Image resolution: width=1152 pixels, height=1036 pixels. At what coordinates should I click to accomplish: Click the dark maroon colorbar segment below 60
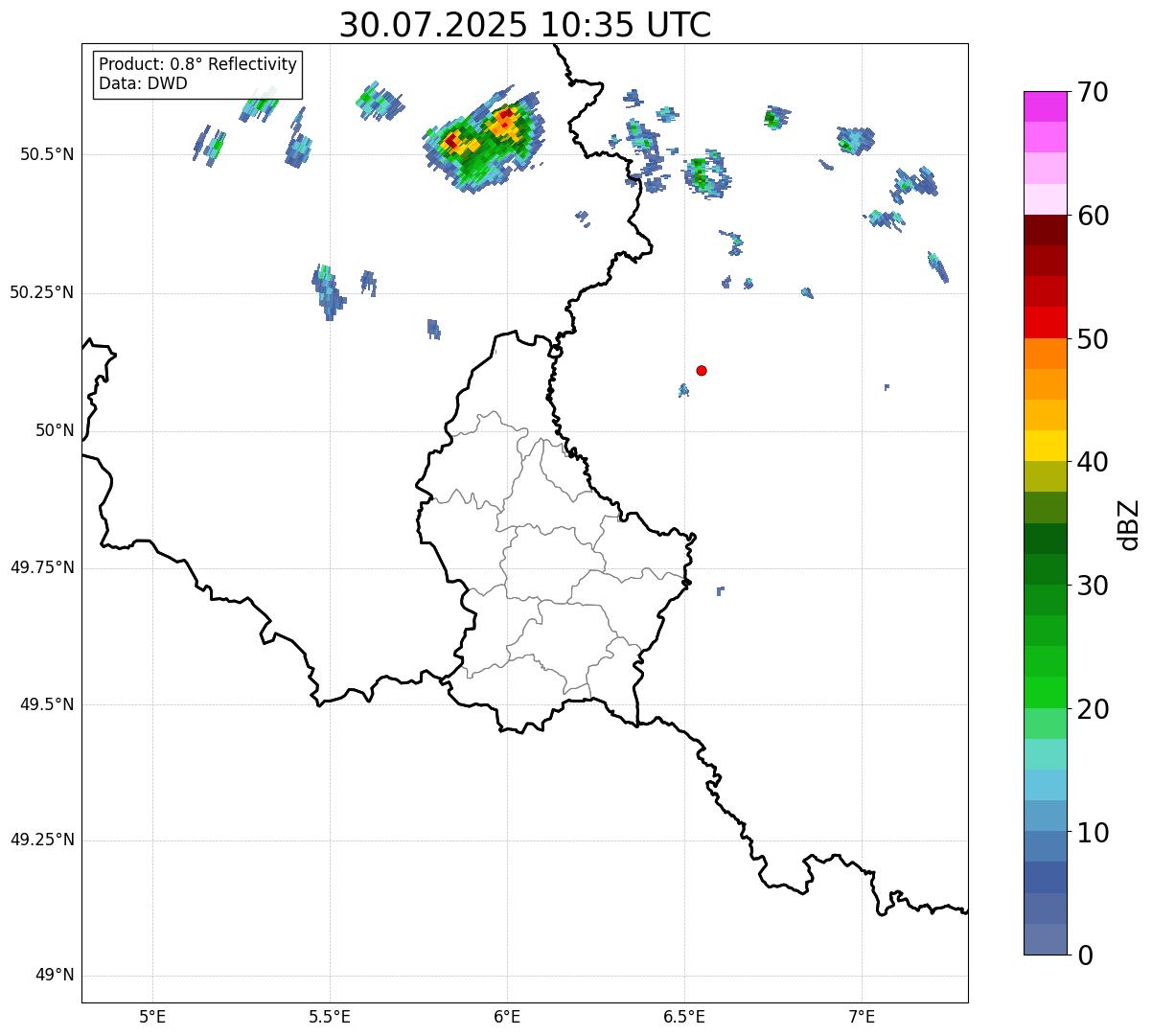[1045, 230]
